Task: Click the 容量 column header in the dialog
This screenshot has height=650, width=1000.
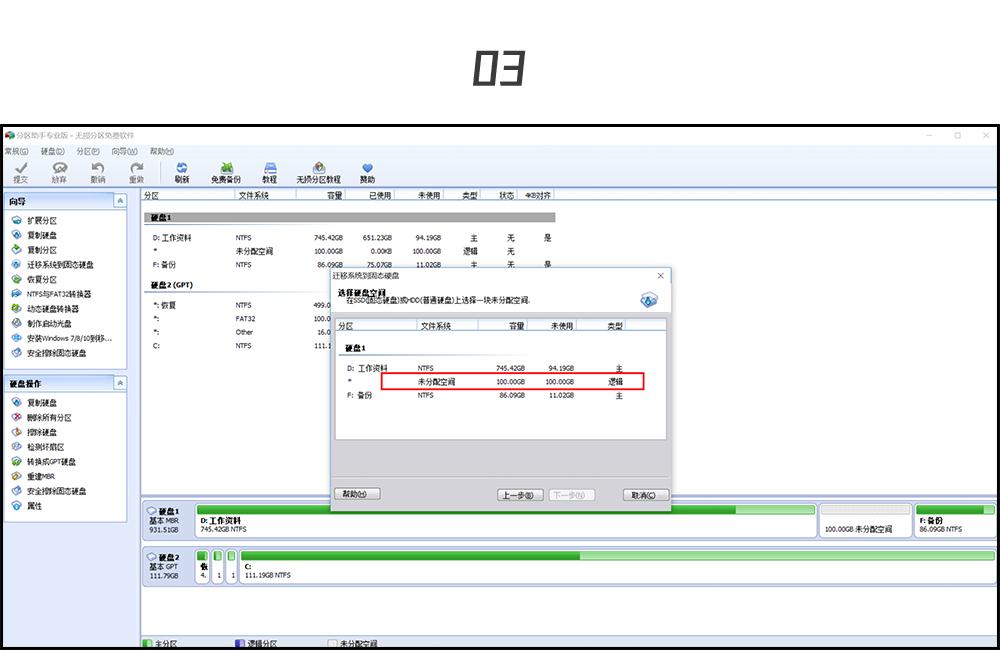Action: 503,326
